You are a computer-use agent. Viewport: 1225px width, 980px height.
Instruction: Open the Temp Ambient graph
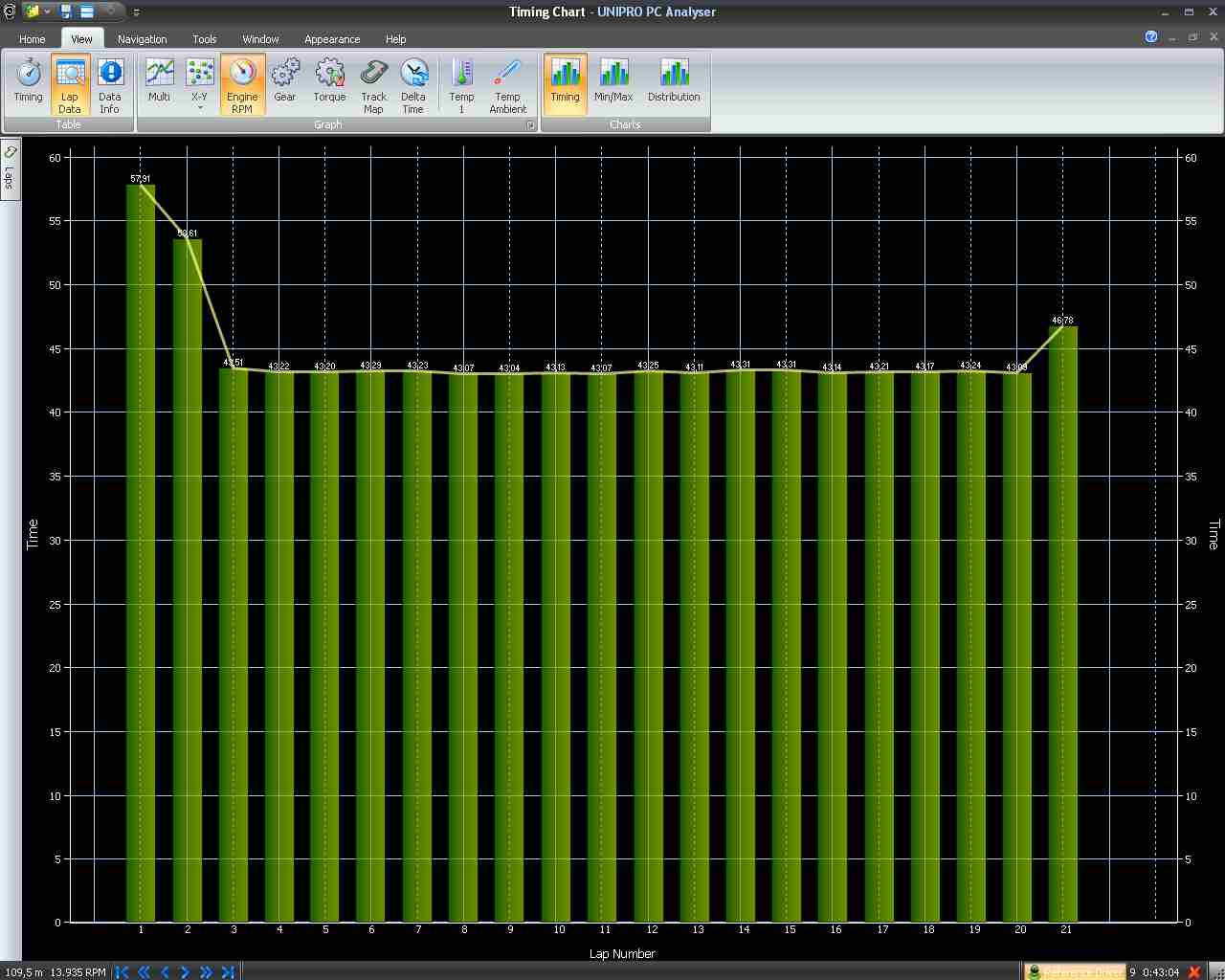(508, 85)
